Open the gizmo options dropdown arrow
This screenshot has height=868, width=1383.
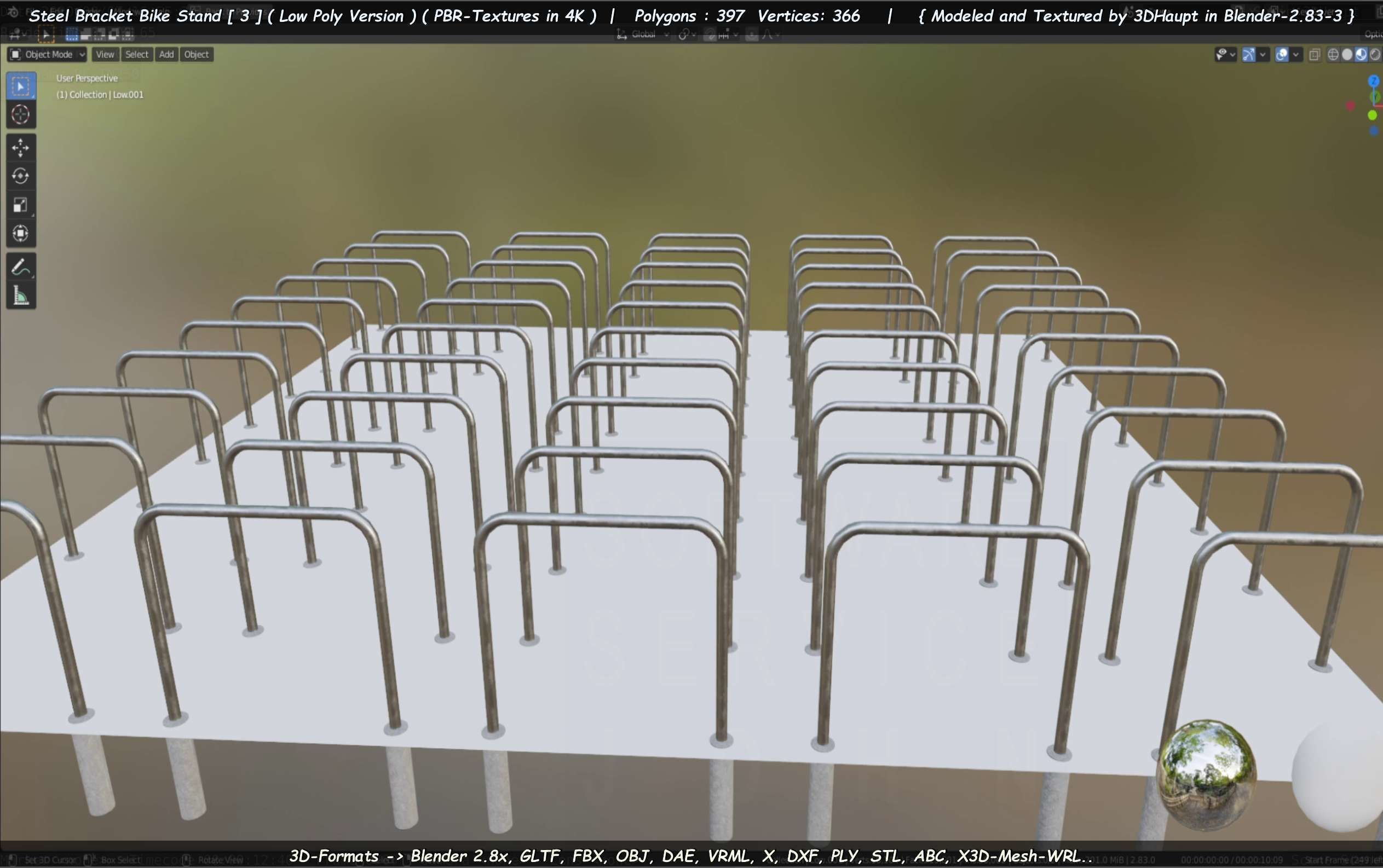[1263, 55]
